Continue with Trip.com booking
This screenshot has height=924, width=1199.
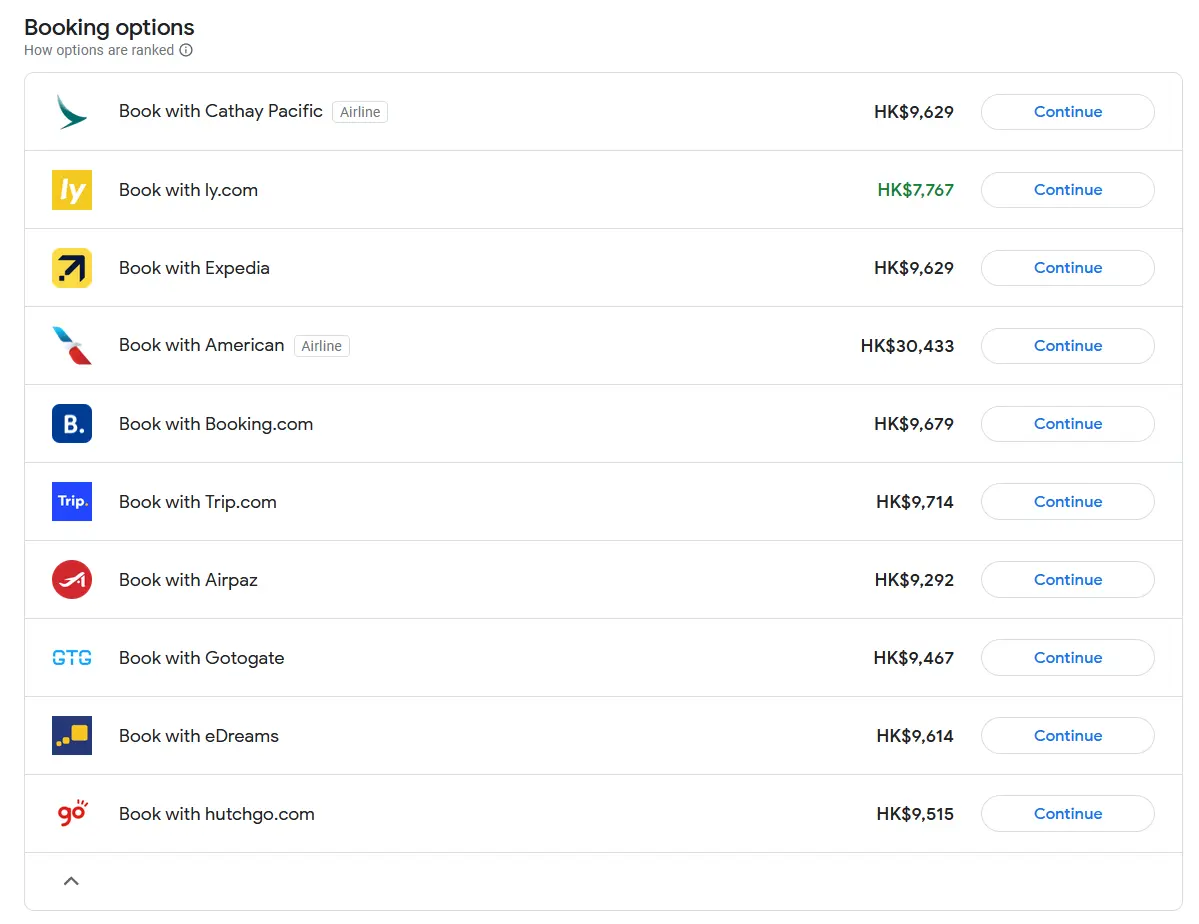click(x=1067, y=502)
